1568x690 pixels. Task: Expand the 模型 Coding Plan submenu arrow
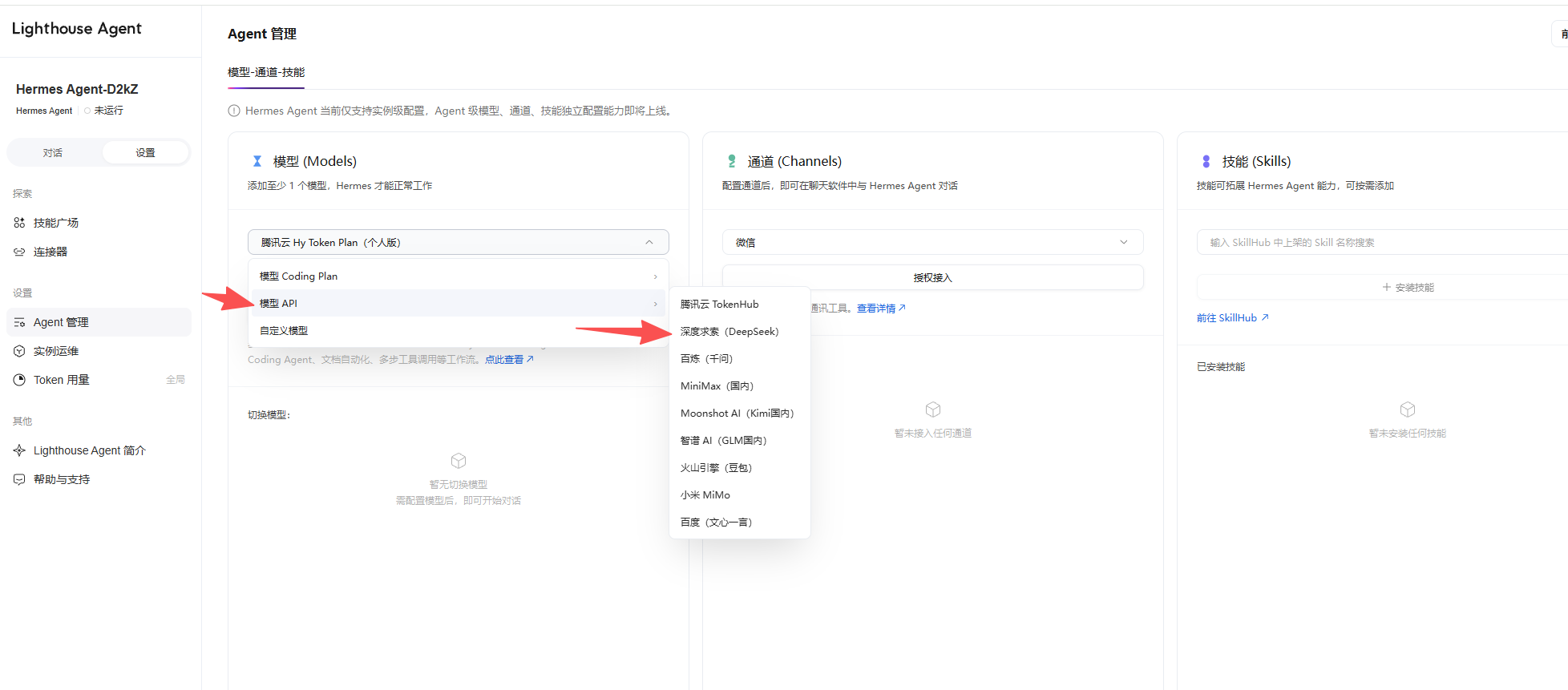pyautogui.click(x=655, y=276)
